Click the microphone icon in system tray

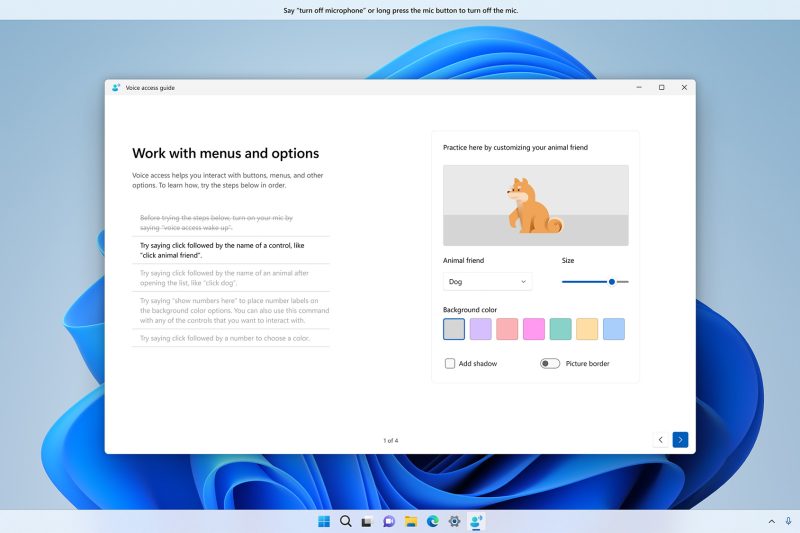tap(788, 521)
